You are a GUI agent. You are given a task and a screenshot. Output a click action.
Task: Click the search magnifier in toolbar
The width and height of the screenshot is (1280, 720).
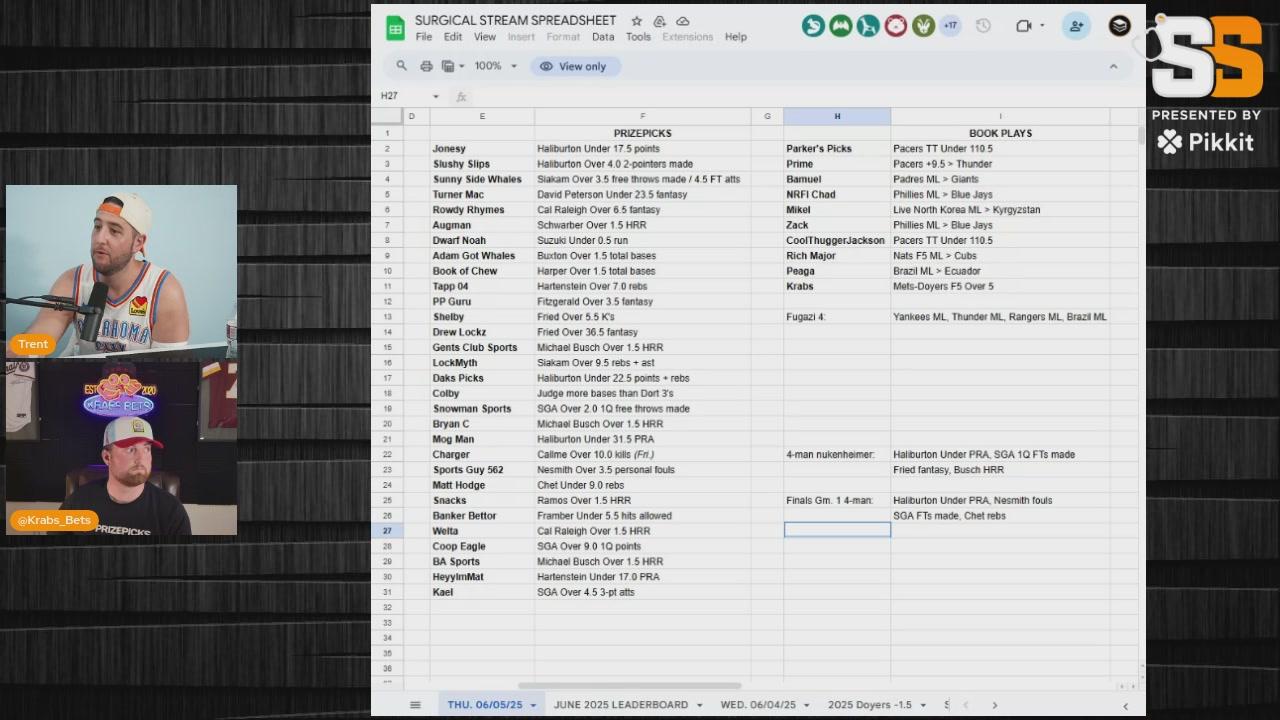(x=401, y=66)
